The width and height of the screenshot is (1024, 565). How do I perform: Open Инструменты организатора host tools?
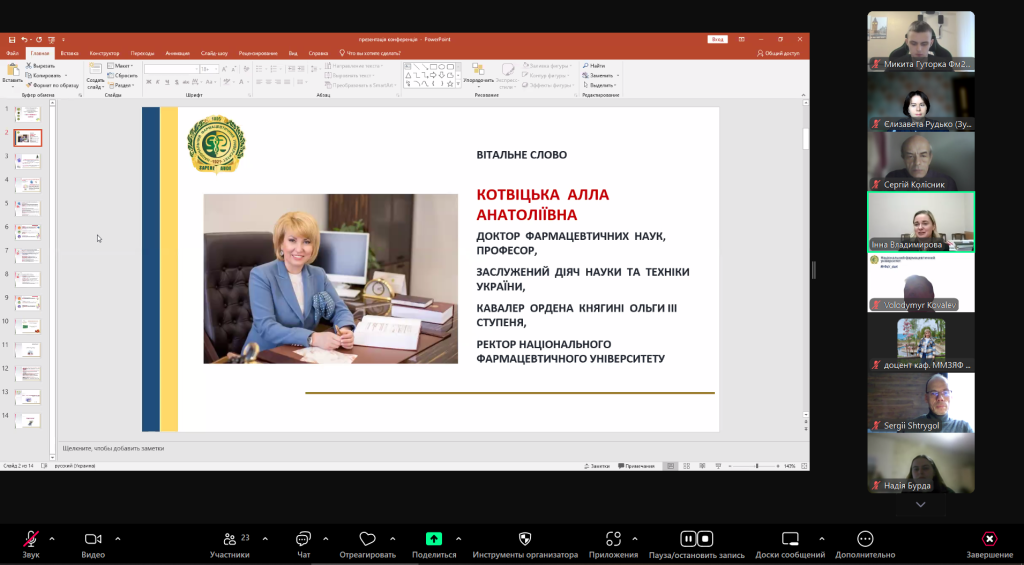pos(525,544)
